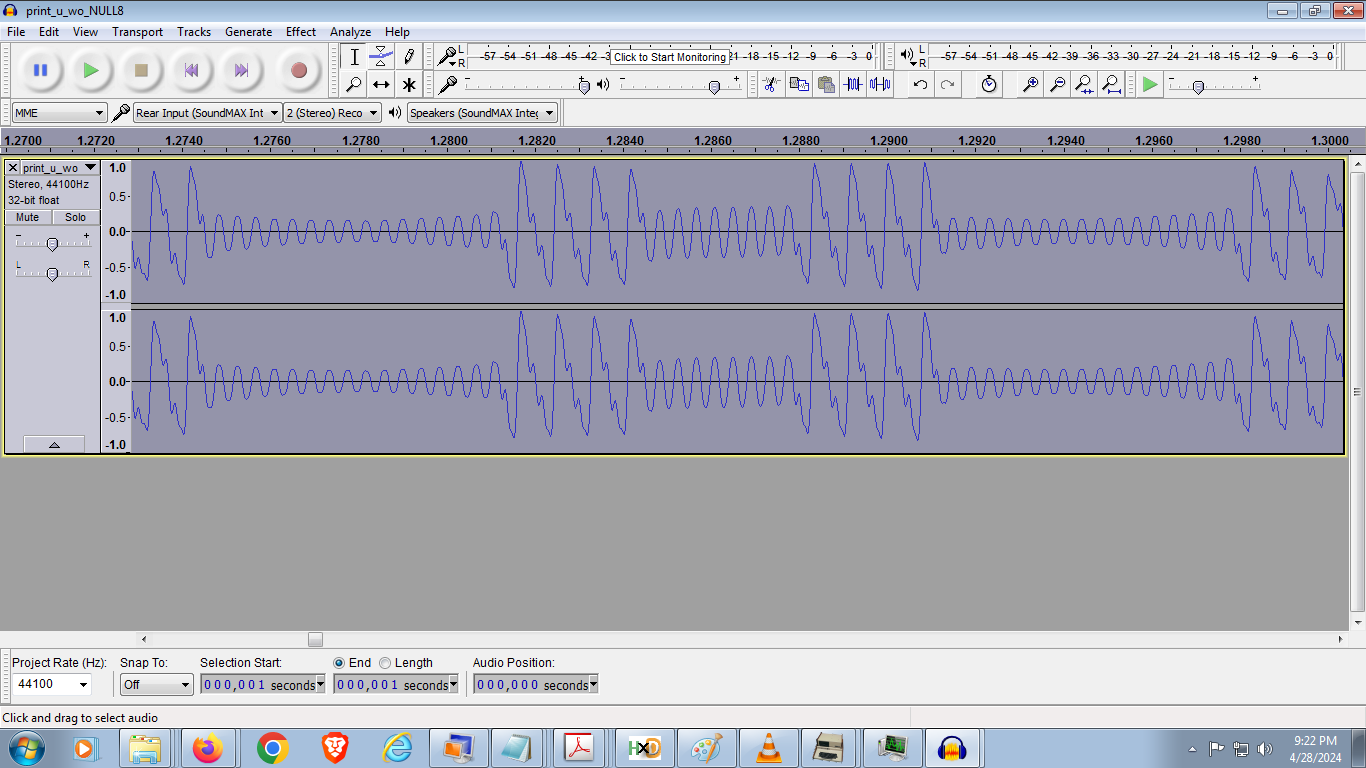Open the Transport menu

[x=137, y=32]
